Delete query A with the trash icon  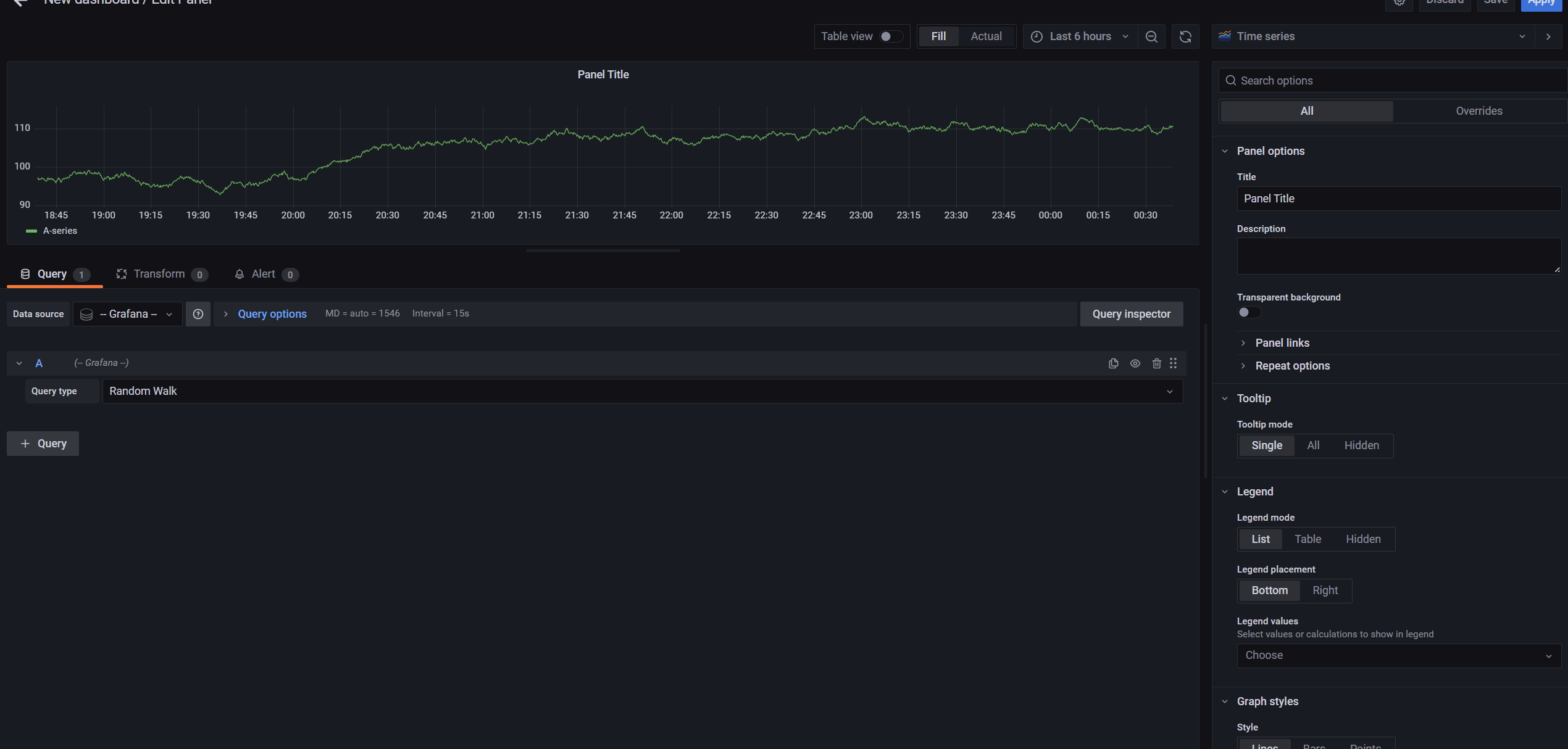(x=1156, y=363)
